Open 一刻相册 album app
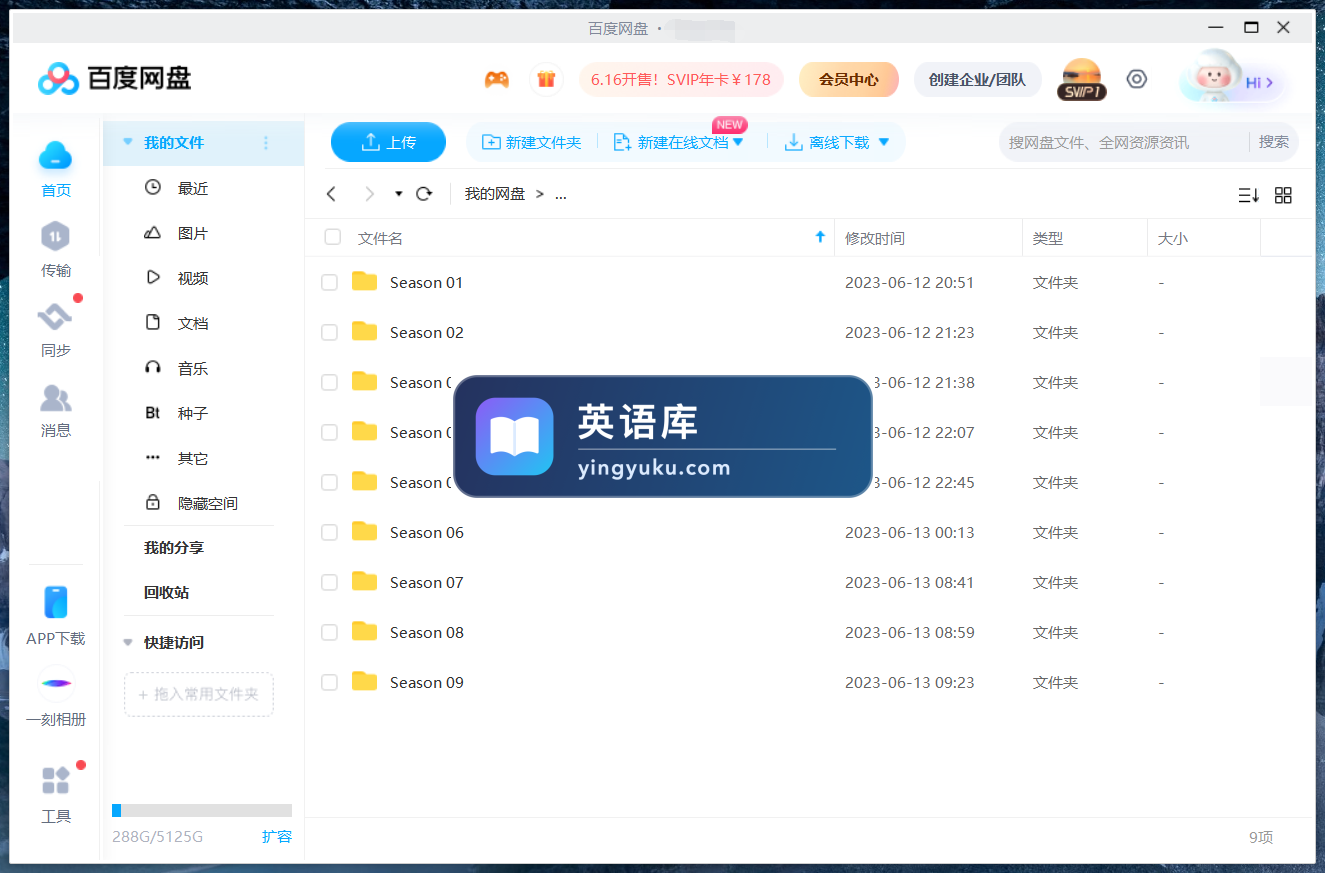1325x873 pixels. coord(56,697)
